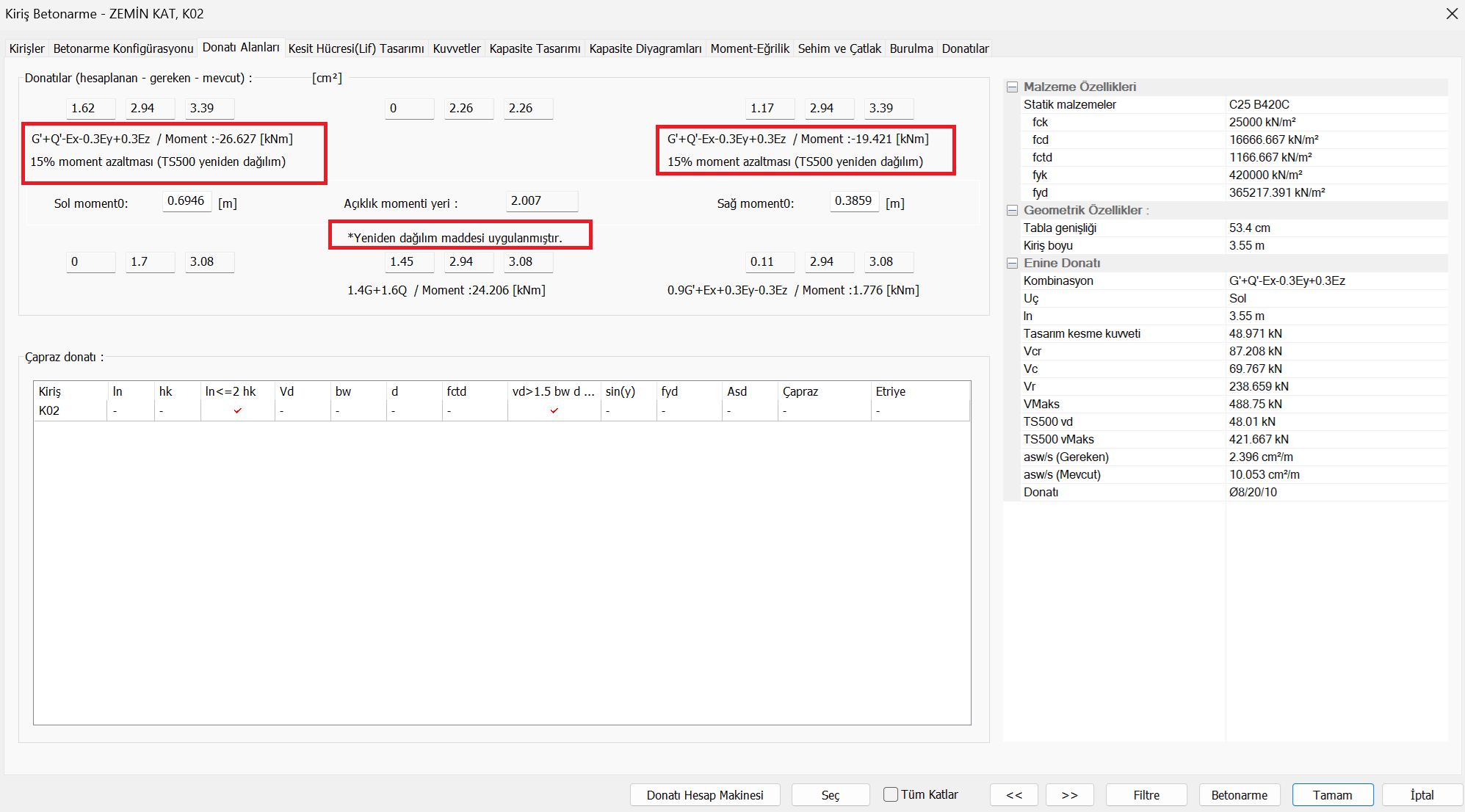Click the Açıklık momenti yeri field
The width and height of the screenshot is (1465, 812).
541,201
